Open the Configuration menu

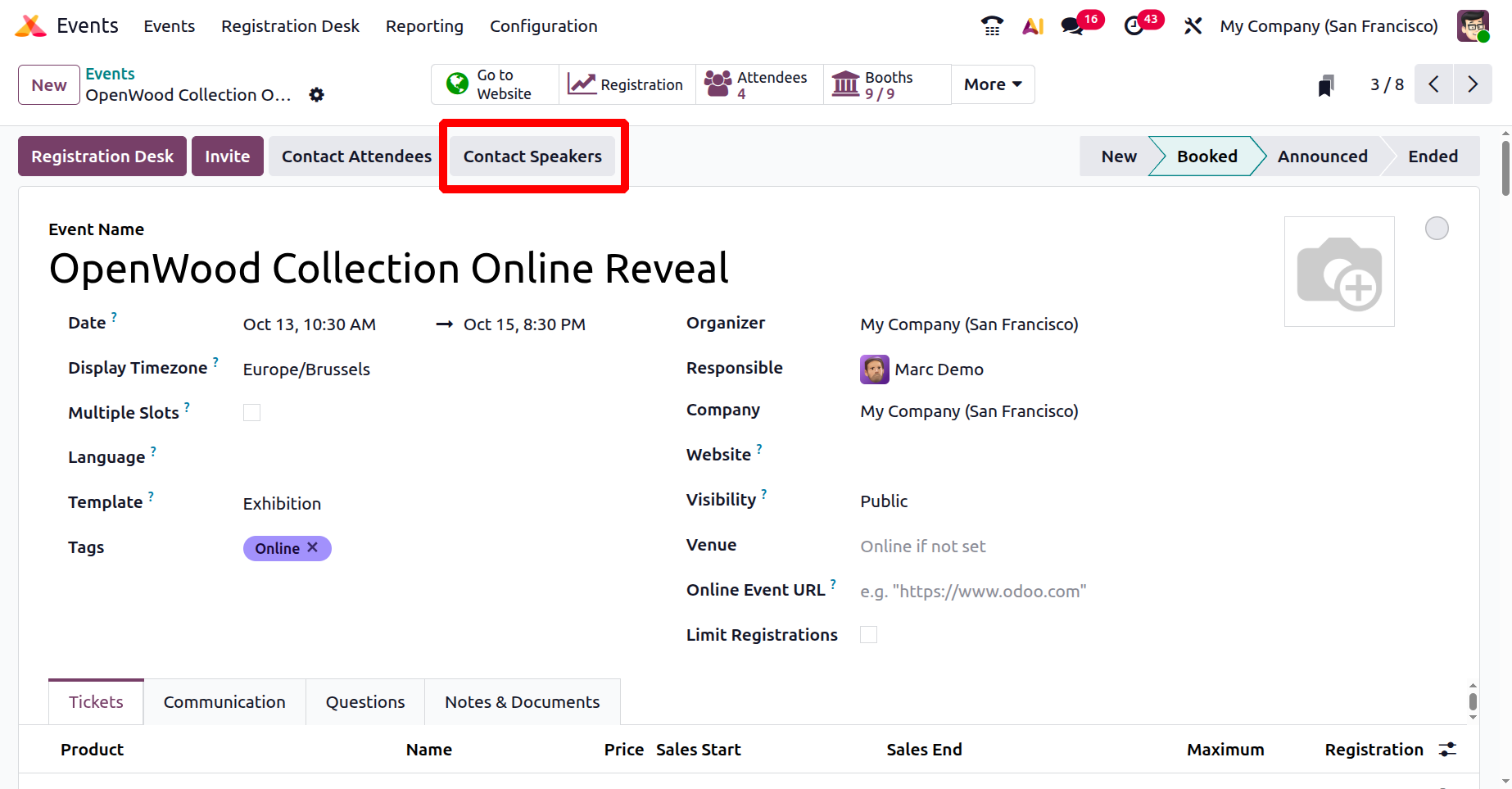pyautogui.click(x=543, y=26)
